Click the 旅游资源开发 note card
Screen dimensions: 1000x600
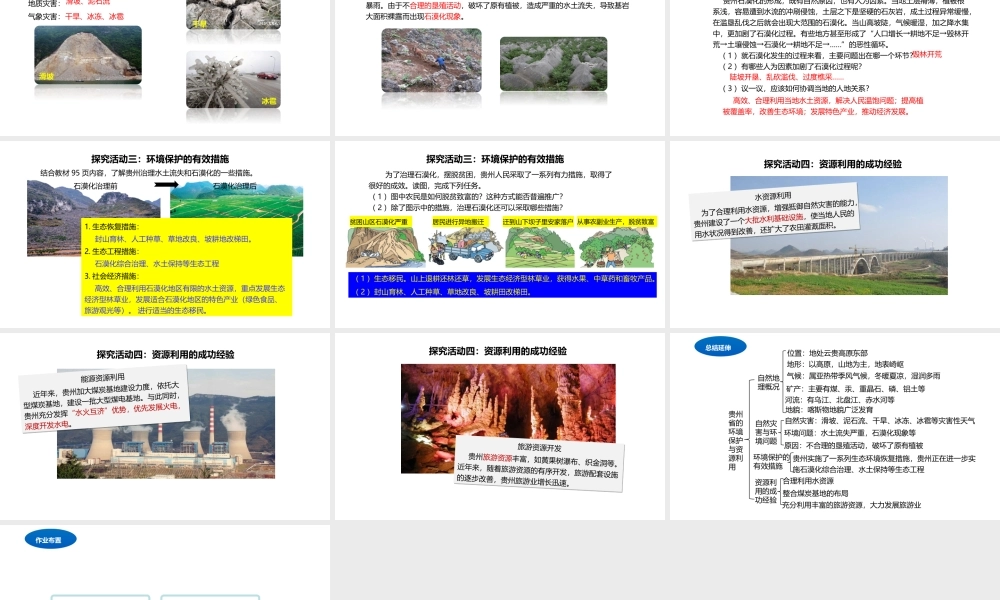tap(540, 464)
